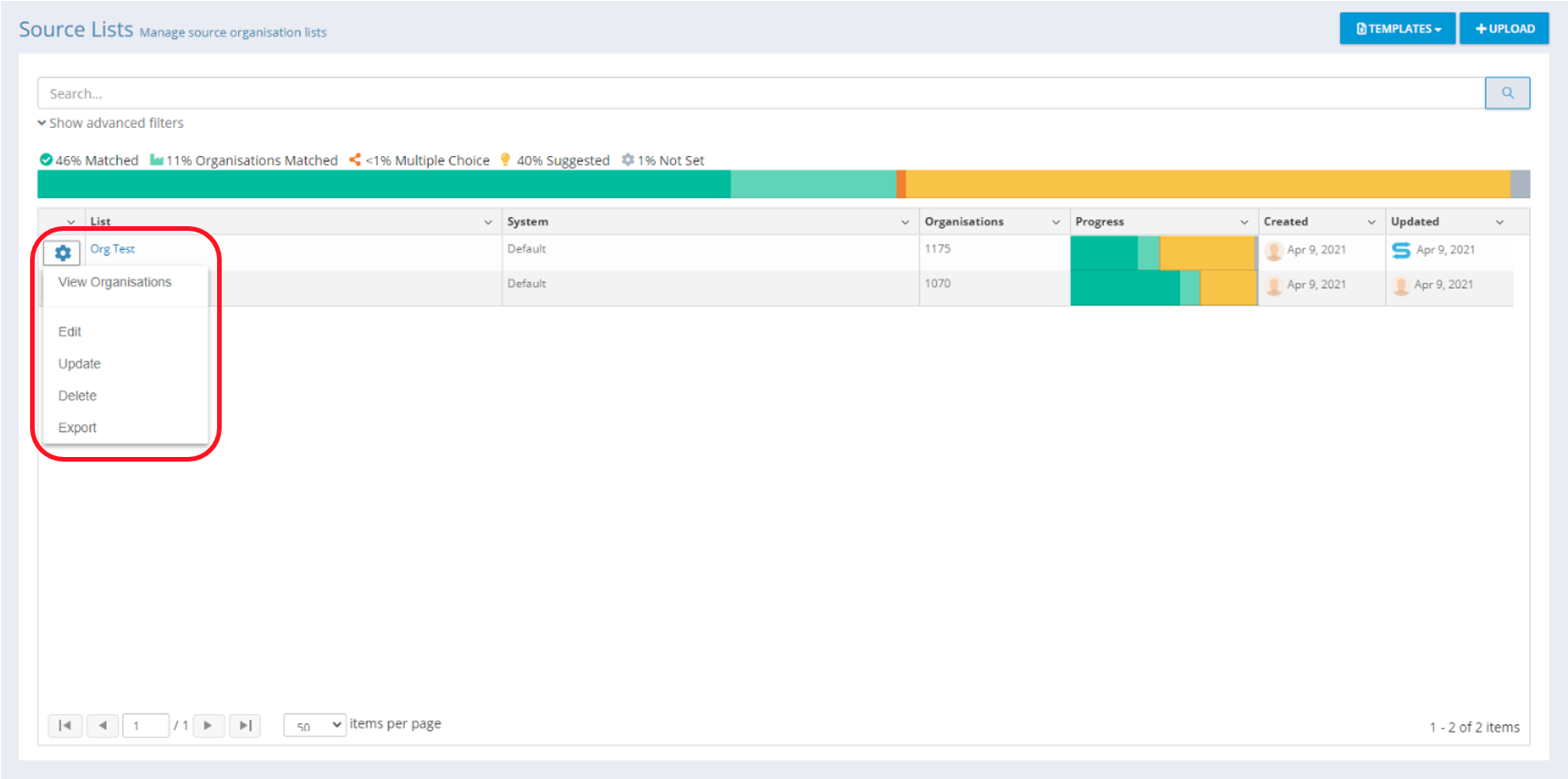Click the Upload button
This screenshot has height=779, width=1568.
click(1504, 28)
